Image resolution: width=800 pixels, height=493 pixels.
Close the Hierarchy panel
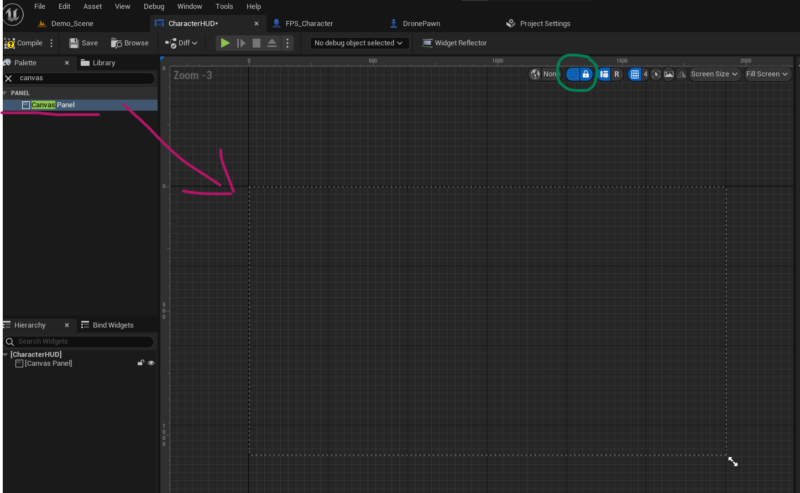[67, 325]
